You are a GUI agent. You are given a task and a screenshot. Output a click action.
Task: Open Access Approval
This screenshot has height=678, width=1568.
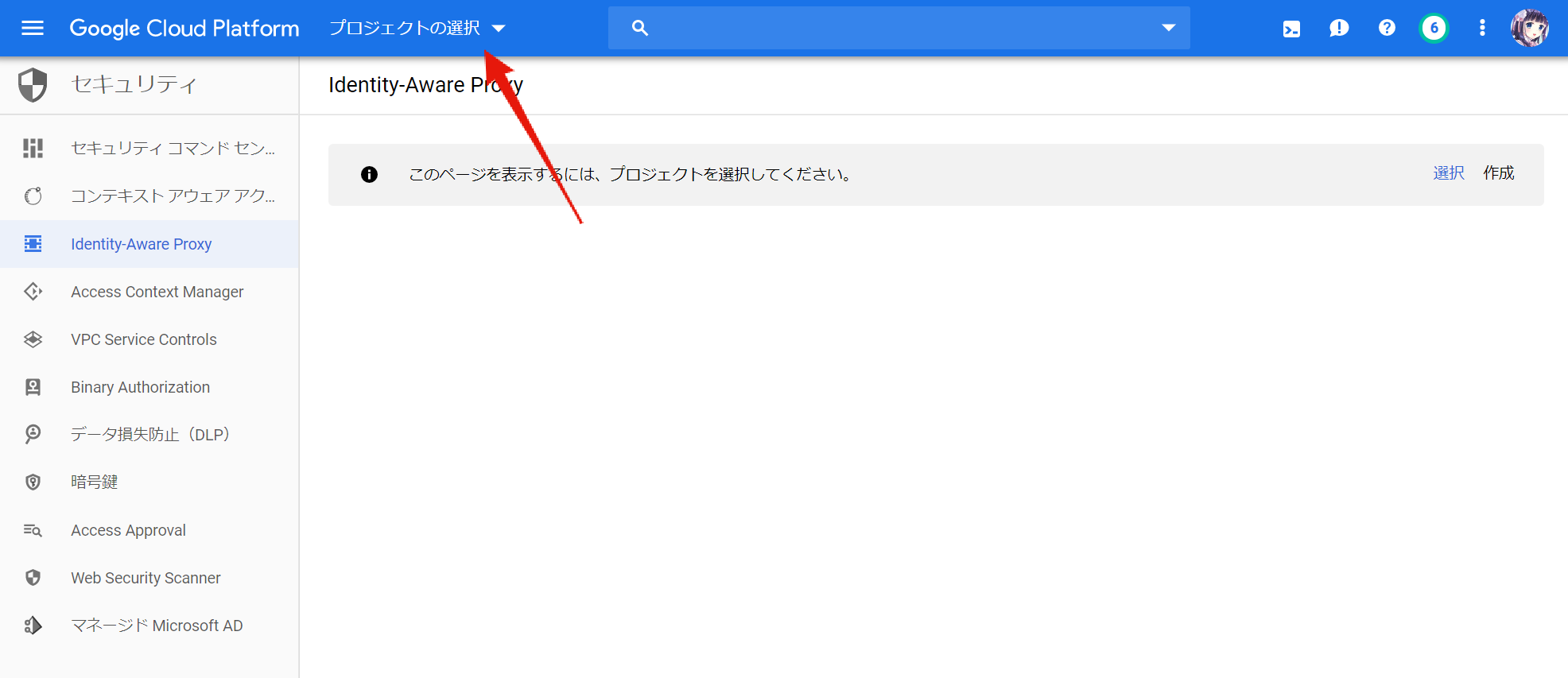[149, 530]
